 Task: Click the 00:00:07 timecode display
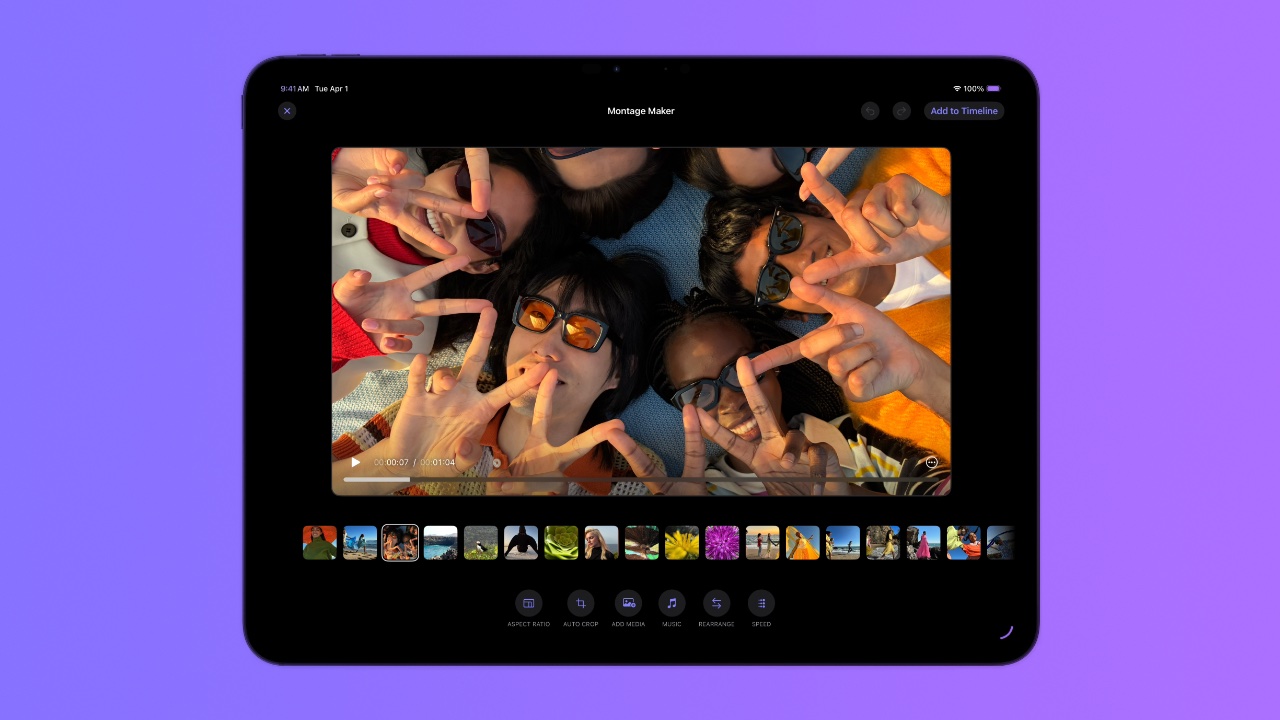point(390,462)
